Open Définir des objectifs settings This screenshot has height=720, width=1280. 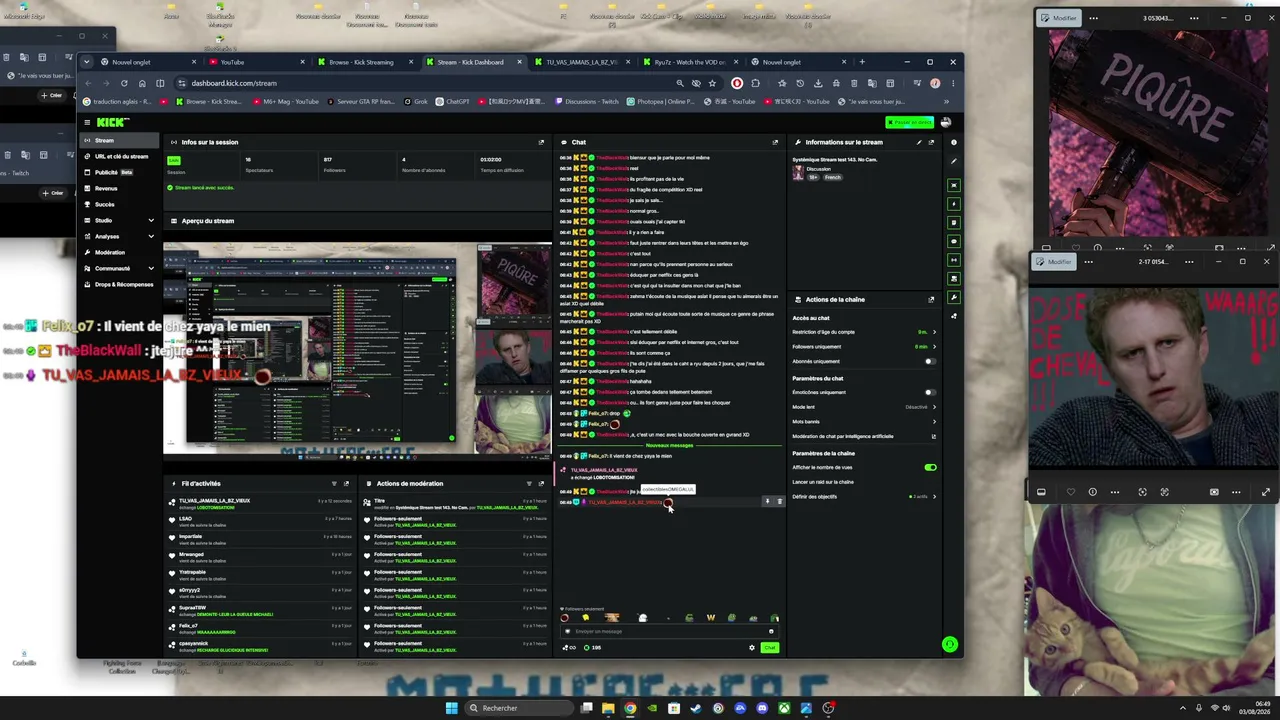pos(864,497)
